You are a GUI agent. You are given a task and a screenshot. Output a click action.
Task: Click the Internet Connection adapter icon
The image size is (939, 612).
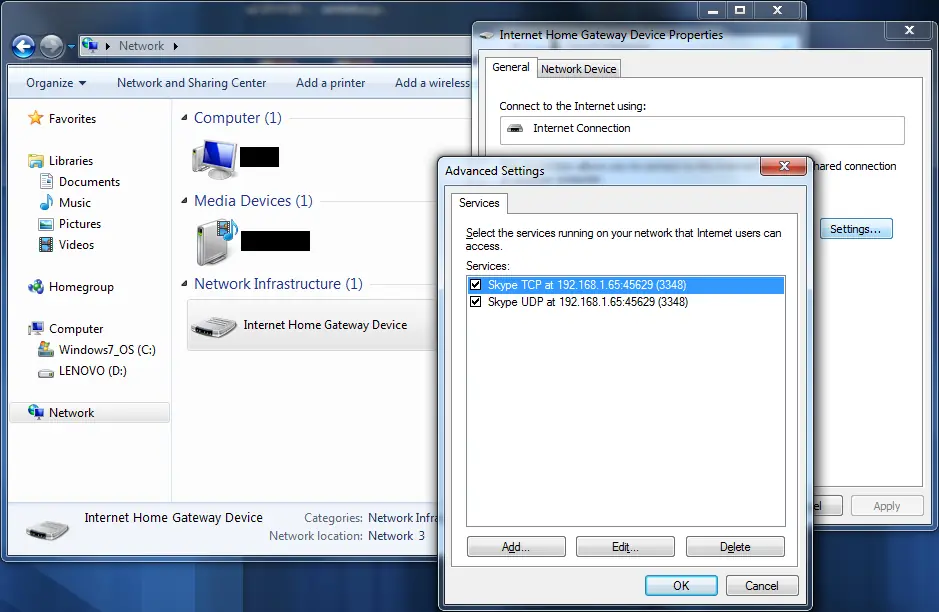tap(515, 128)
